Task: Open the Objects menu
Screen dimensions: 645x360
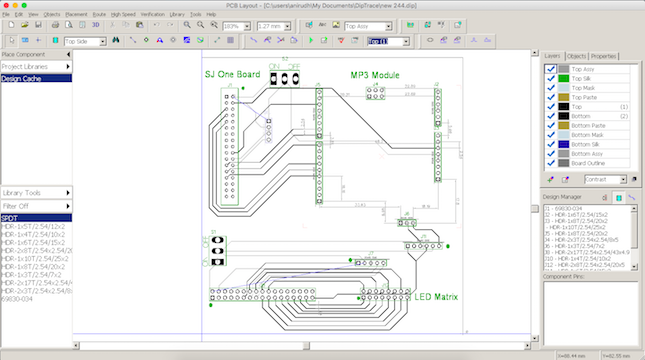Action: click(x=52, y=14)
